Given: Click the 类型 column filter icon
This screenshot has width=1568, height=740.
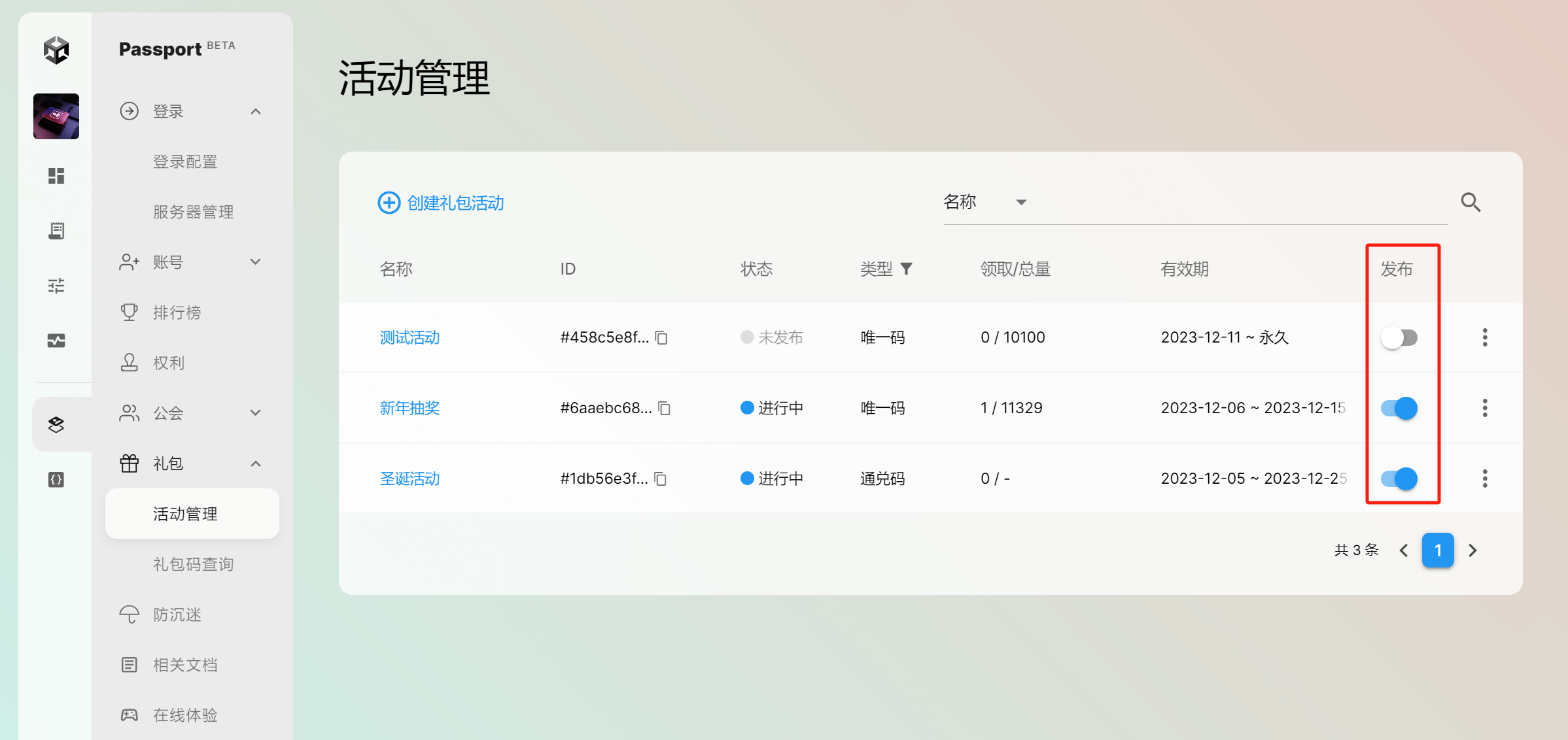Looking at the screenshot, I should [x=906, y=269].
